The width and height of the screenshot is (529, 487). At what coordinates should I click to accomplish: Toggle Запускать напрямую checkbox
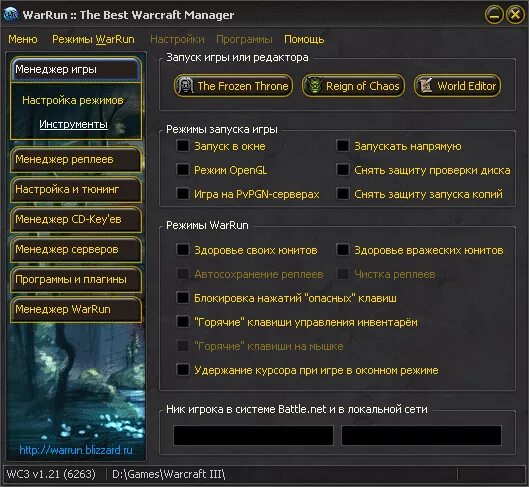(x=343, y=146)
